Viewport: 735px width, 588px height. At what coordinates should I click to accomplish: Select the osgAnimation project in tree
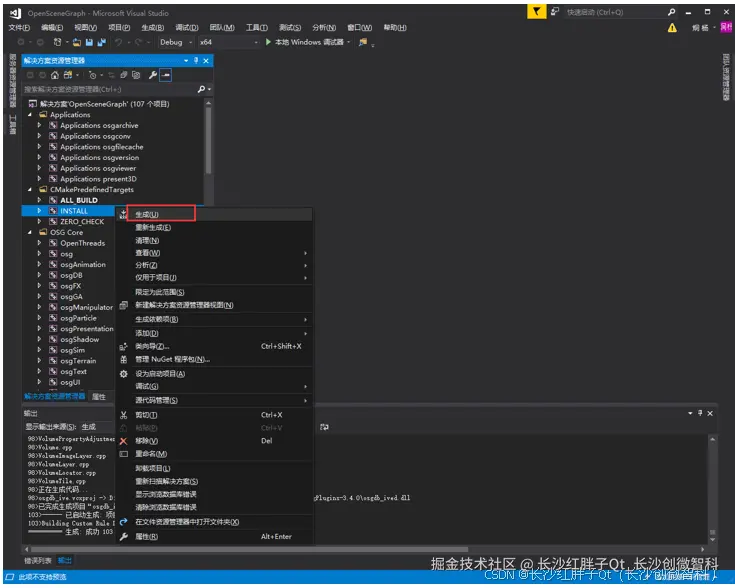point(83,264)
